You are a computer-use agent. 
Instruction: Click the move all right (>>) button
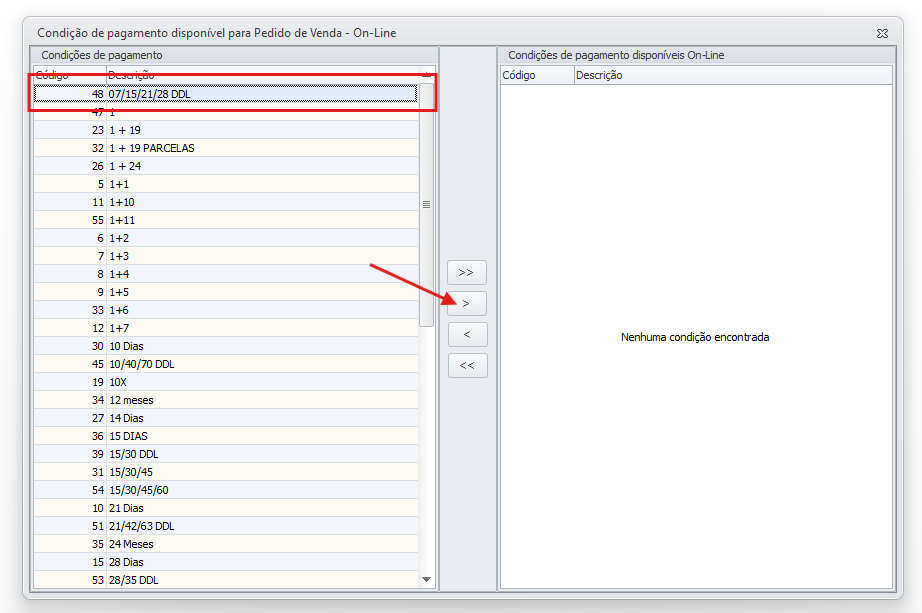(466, 273)
